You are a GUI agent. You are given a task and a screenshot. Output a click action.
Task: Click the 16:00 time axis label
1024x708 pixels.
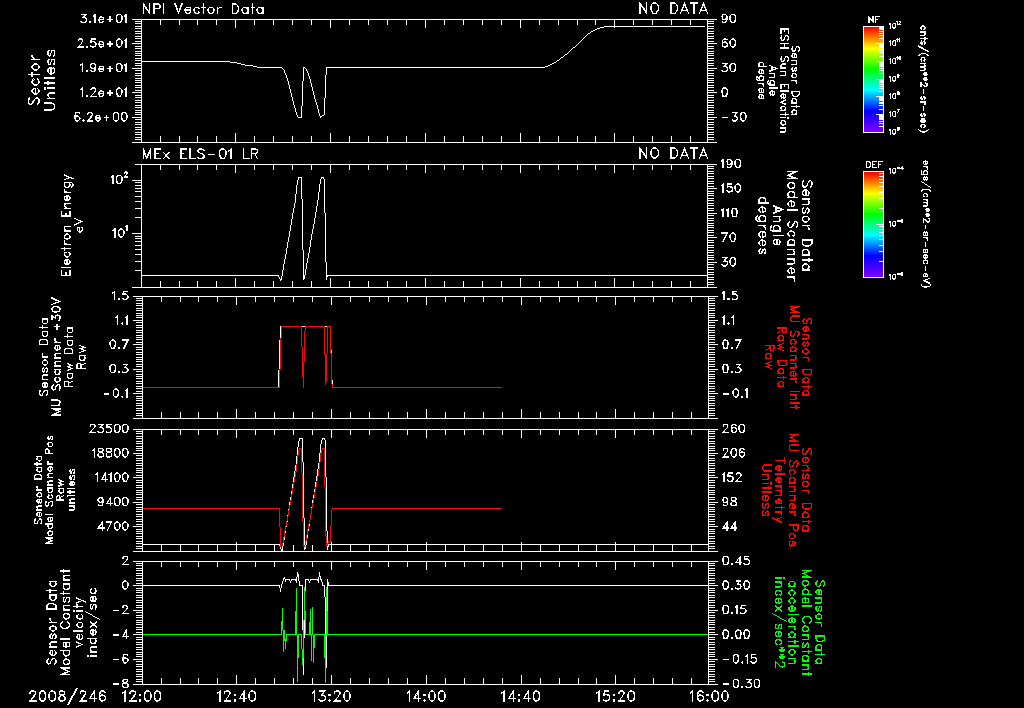click(709, 696)
